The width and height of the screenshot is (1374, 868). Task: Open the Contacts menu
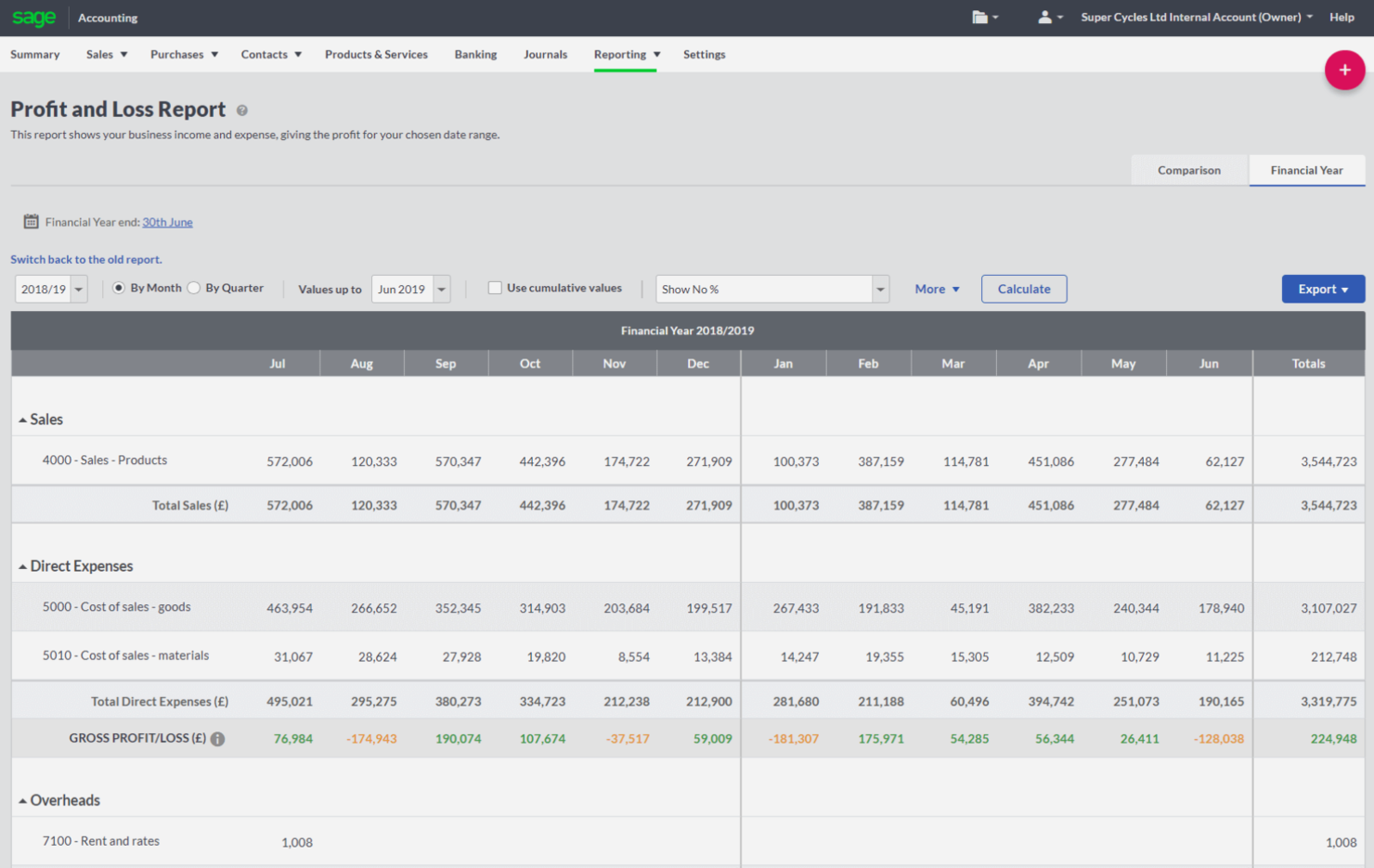pyautogui.click(x=271, y=55)
